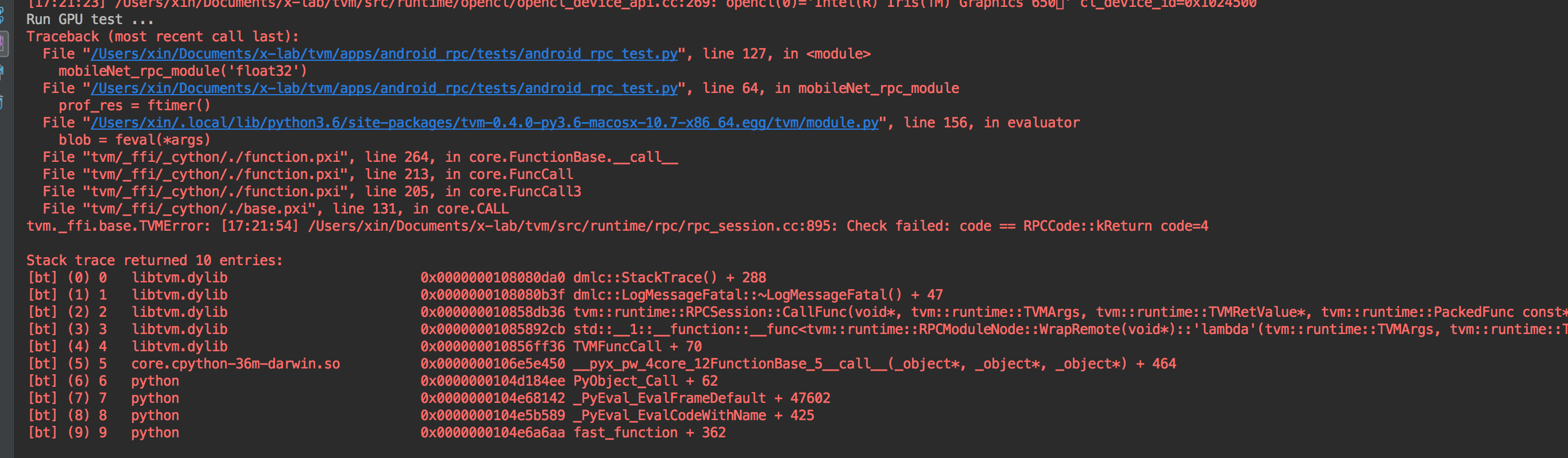Click the dmlc::StackTrace() + 288 entry

tap(670, 277)
